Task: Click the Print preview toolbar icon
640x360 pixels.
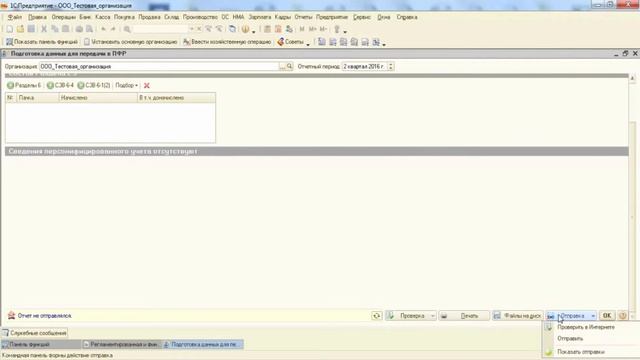Action: point(89,29)
